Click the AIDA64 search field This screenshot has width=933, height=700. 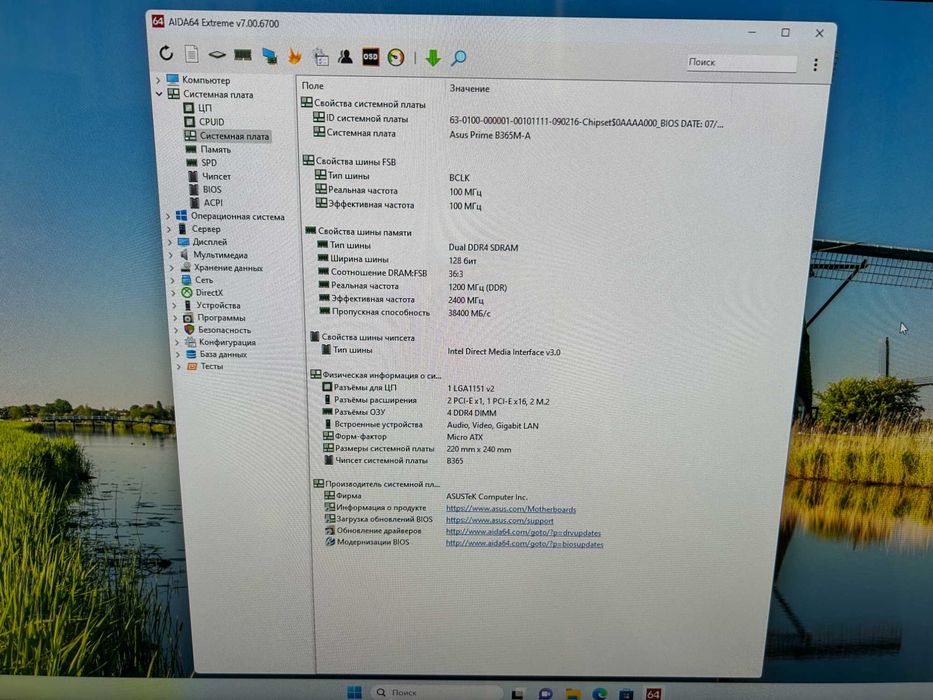tap(741, 62)
